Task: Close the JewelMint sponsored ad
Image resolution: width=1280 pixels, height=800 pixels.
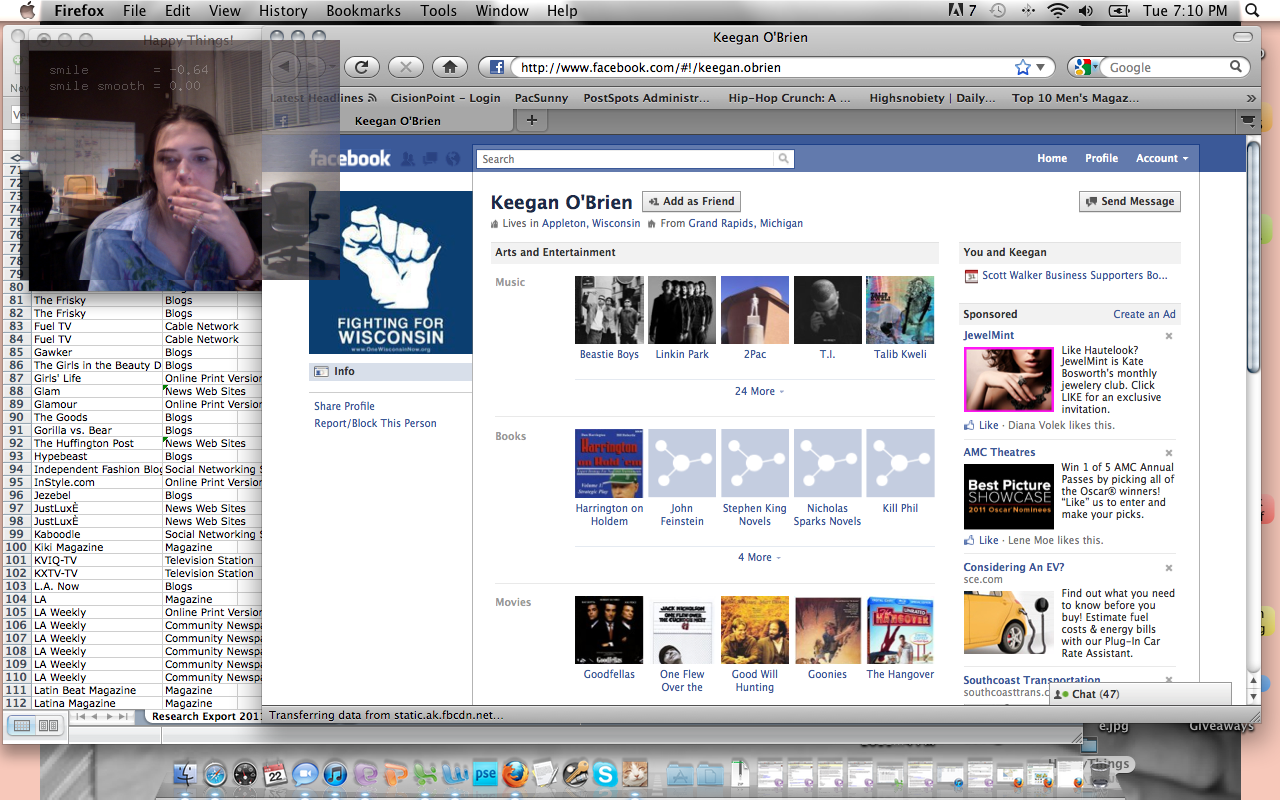Action: click(1168, 336)
